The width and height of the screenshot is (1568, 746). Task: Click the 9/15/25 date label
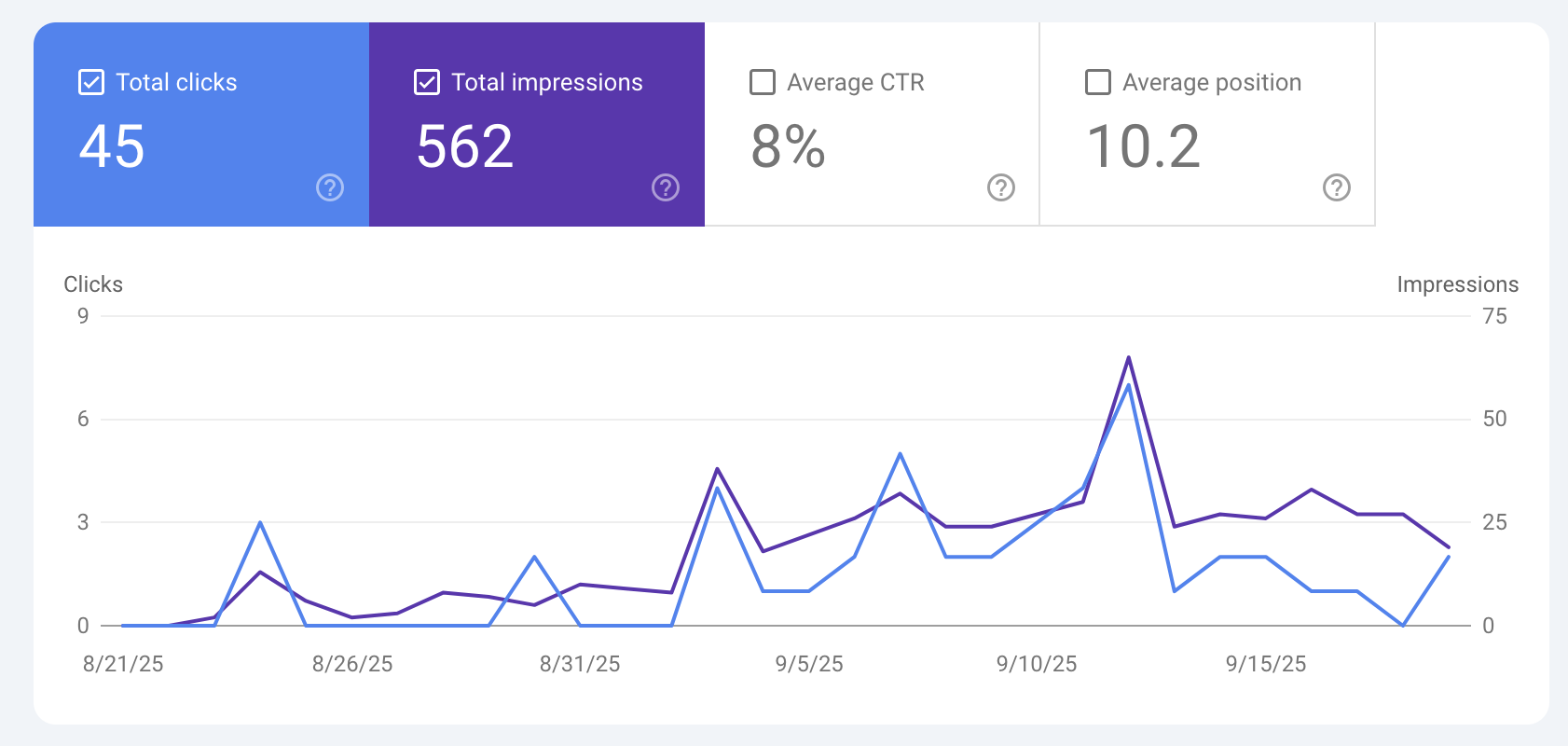[x=1266, y=664]
